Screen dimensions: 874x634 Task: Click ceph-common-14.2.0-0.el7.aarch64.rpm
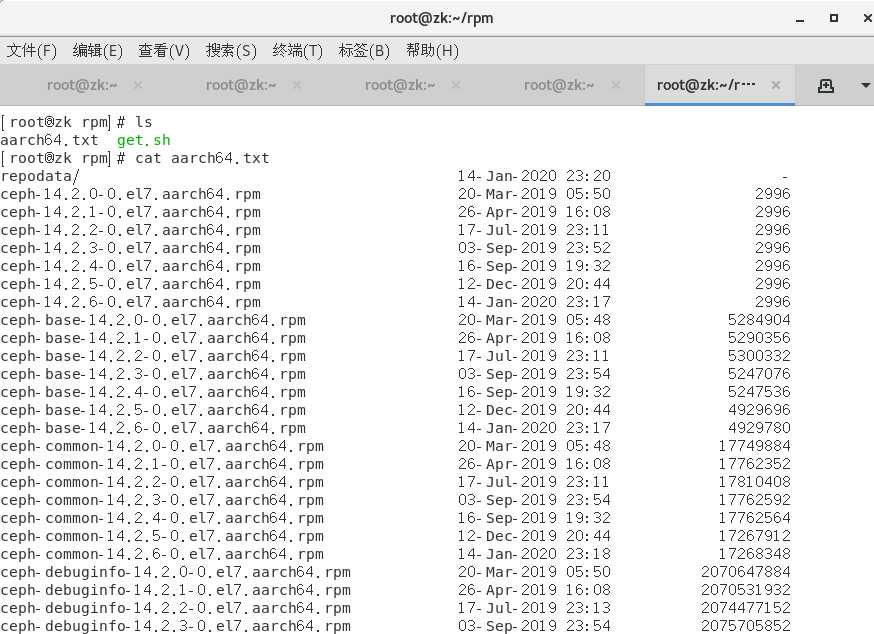coord(162,446)
